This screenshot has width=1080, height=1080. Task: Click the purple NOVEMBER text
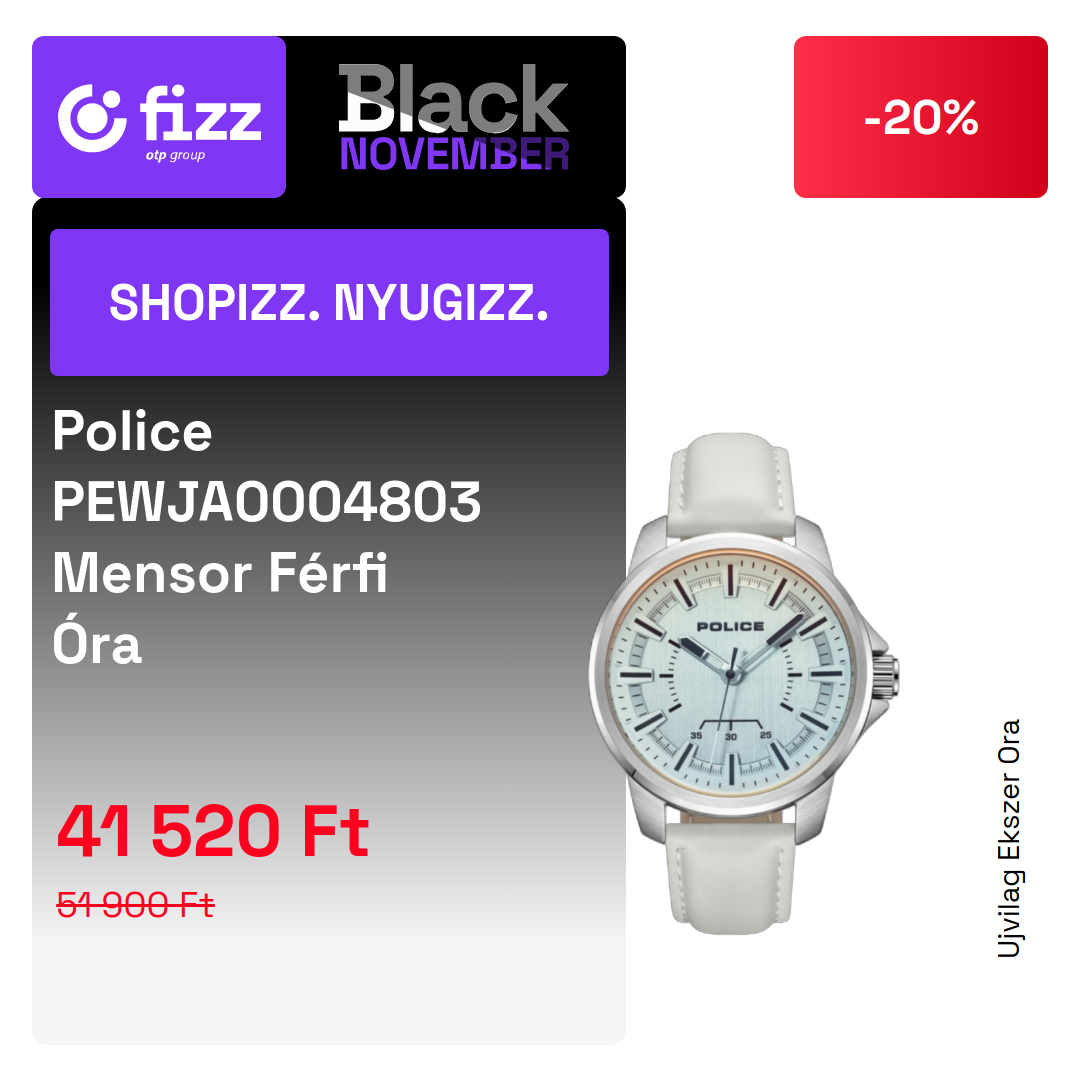point(454,154)
